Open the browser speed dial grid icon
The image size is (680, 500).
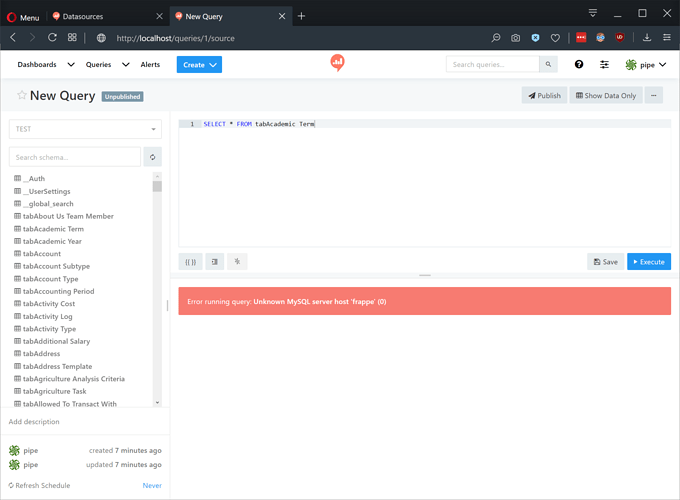click(x=72, y=38)
